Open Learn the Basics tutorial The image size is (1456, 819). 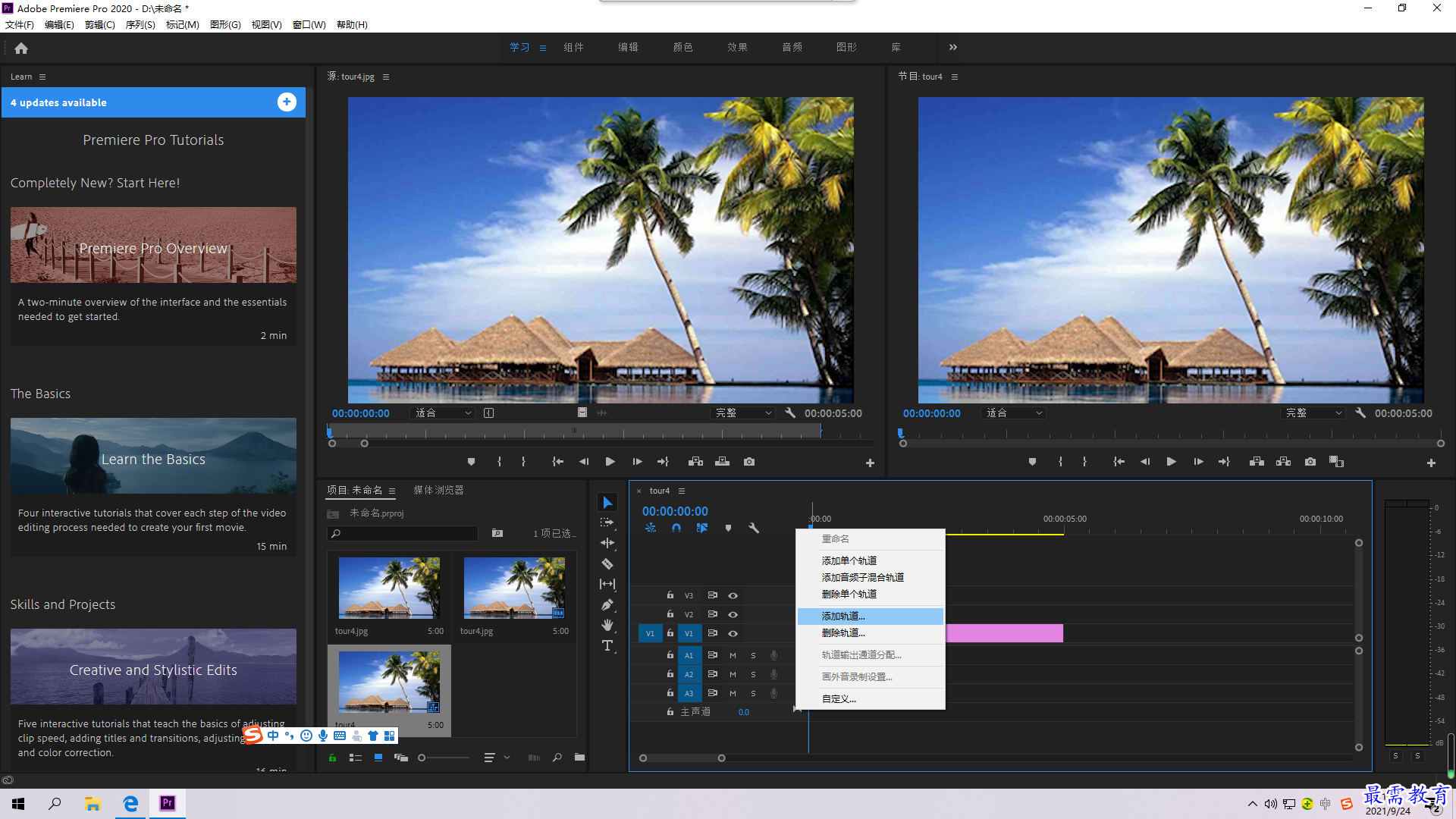pyautogui.click(x=153, y=456)
